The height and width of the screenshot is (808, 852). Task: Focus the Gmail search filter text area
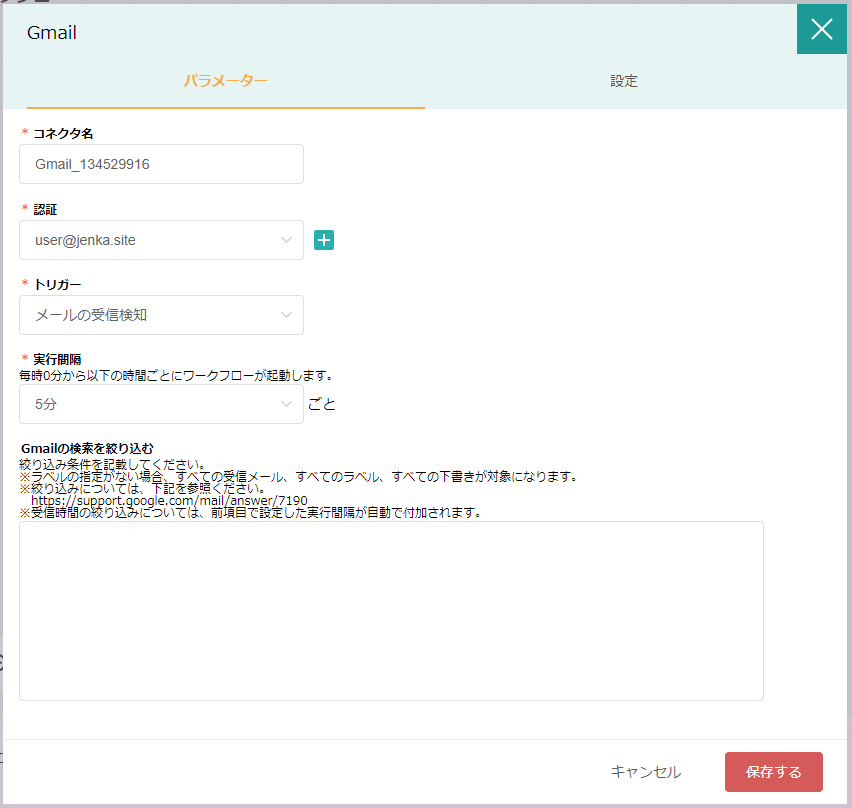coord(391,611)
